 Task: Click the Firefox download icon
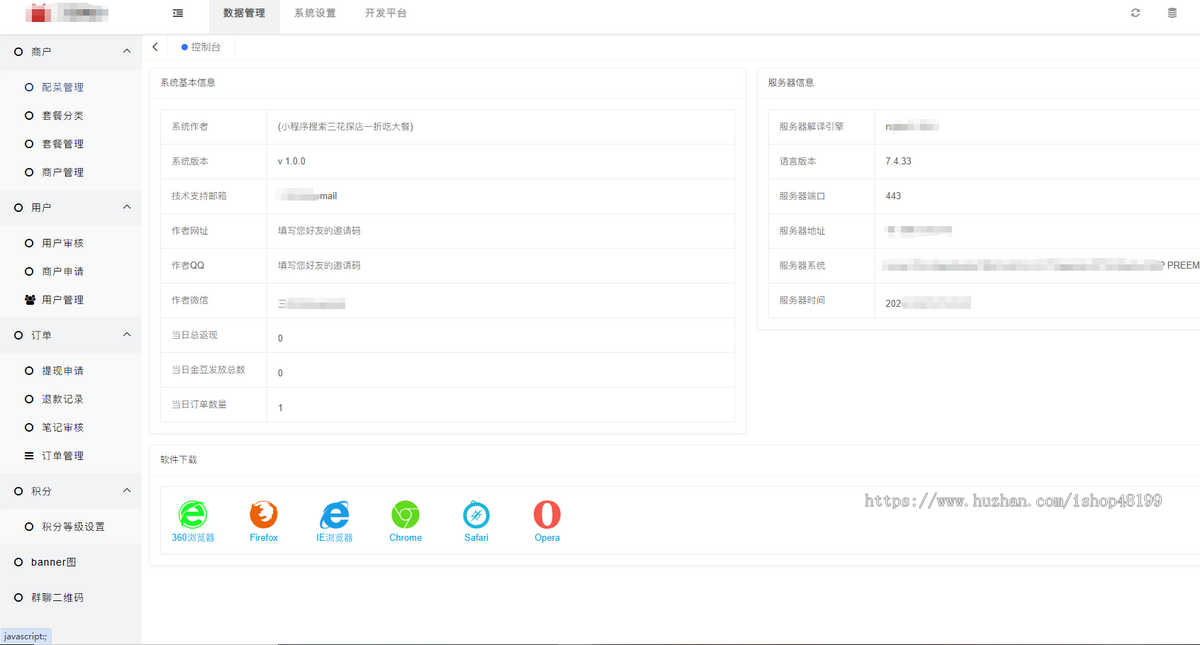pyautogui.click(x=263, y=514)
